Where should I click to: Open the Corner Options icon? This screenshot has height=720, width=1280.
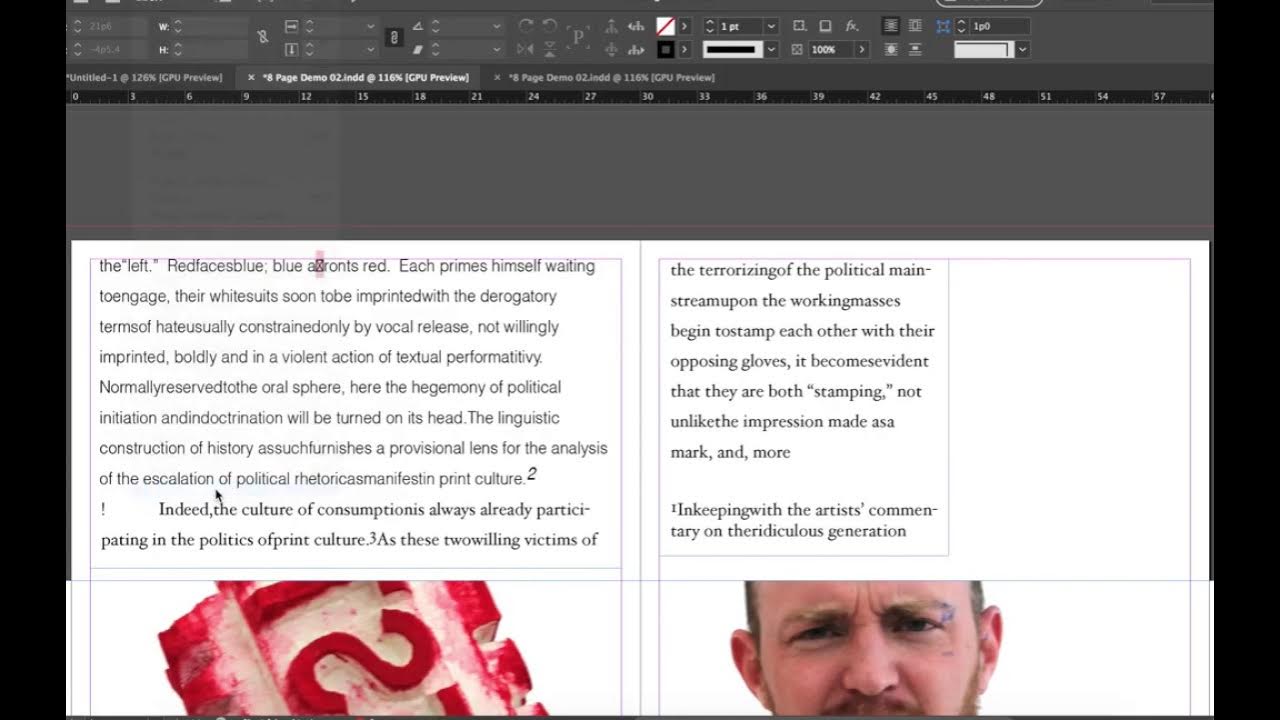click(800, 26)
